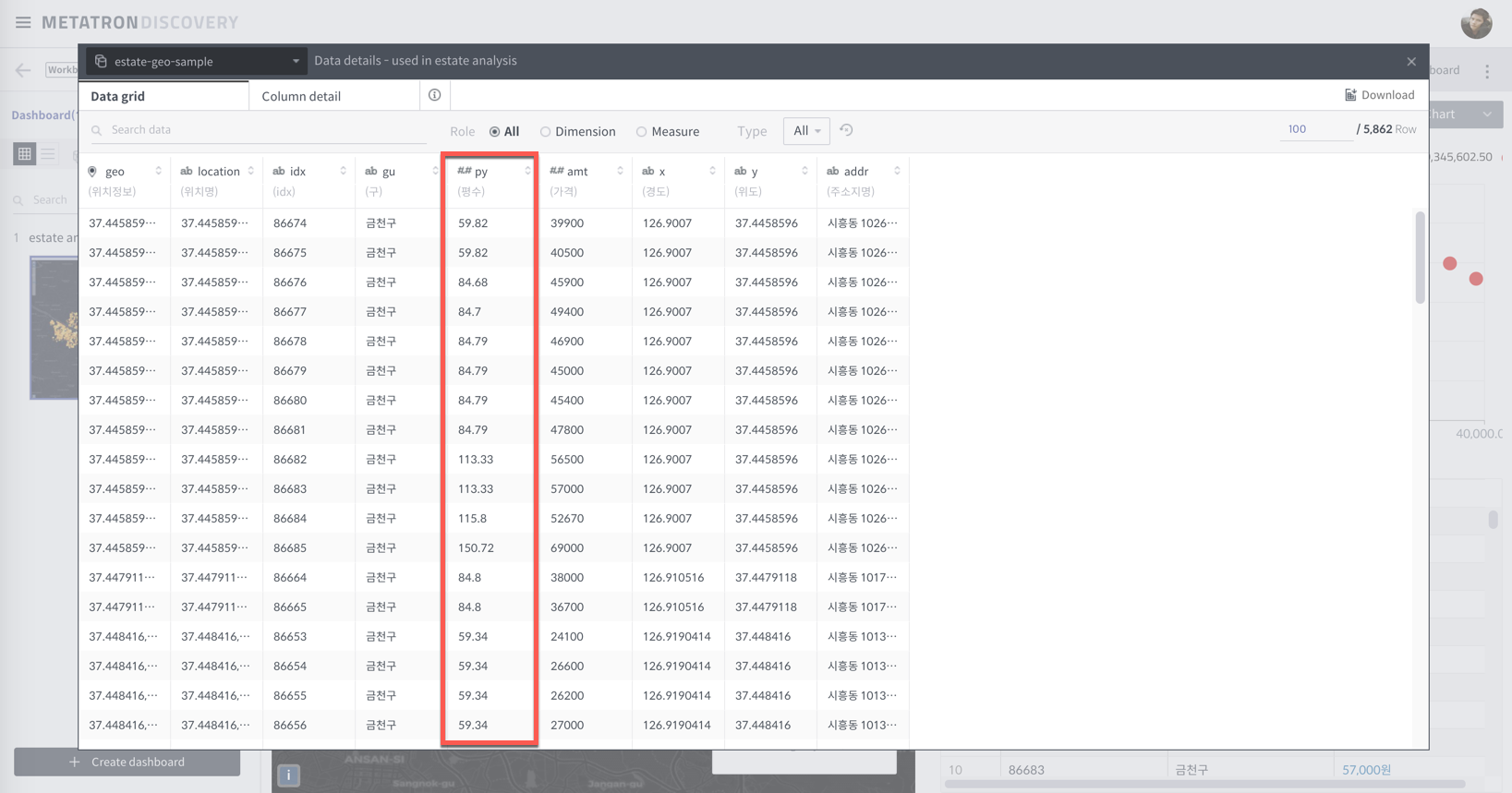
Task: Click the Download icon
Action: 1350,95
